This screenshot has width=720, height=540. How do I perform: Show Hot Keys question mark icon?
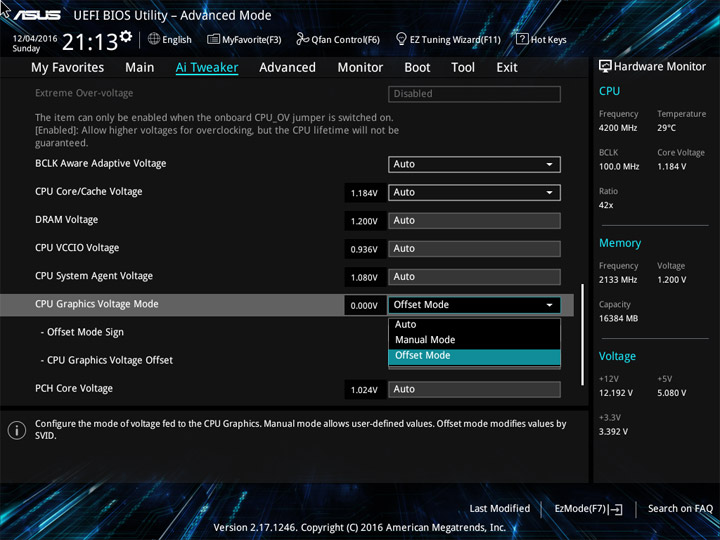click(x=522, y=39)
